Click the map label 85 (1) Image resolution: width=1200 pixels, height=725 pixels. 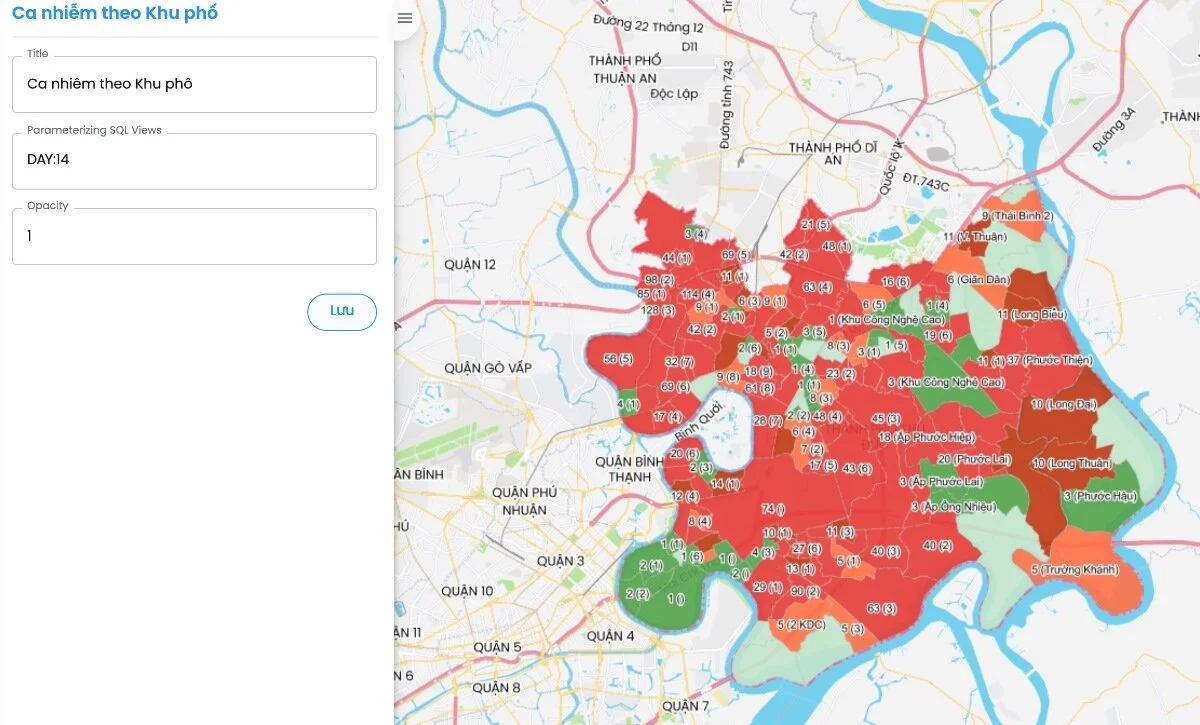click(x=651, y=294)
